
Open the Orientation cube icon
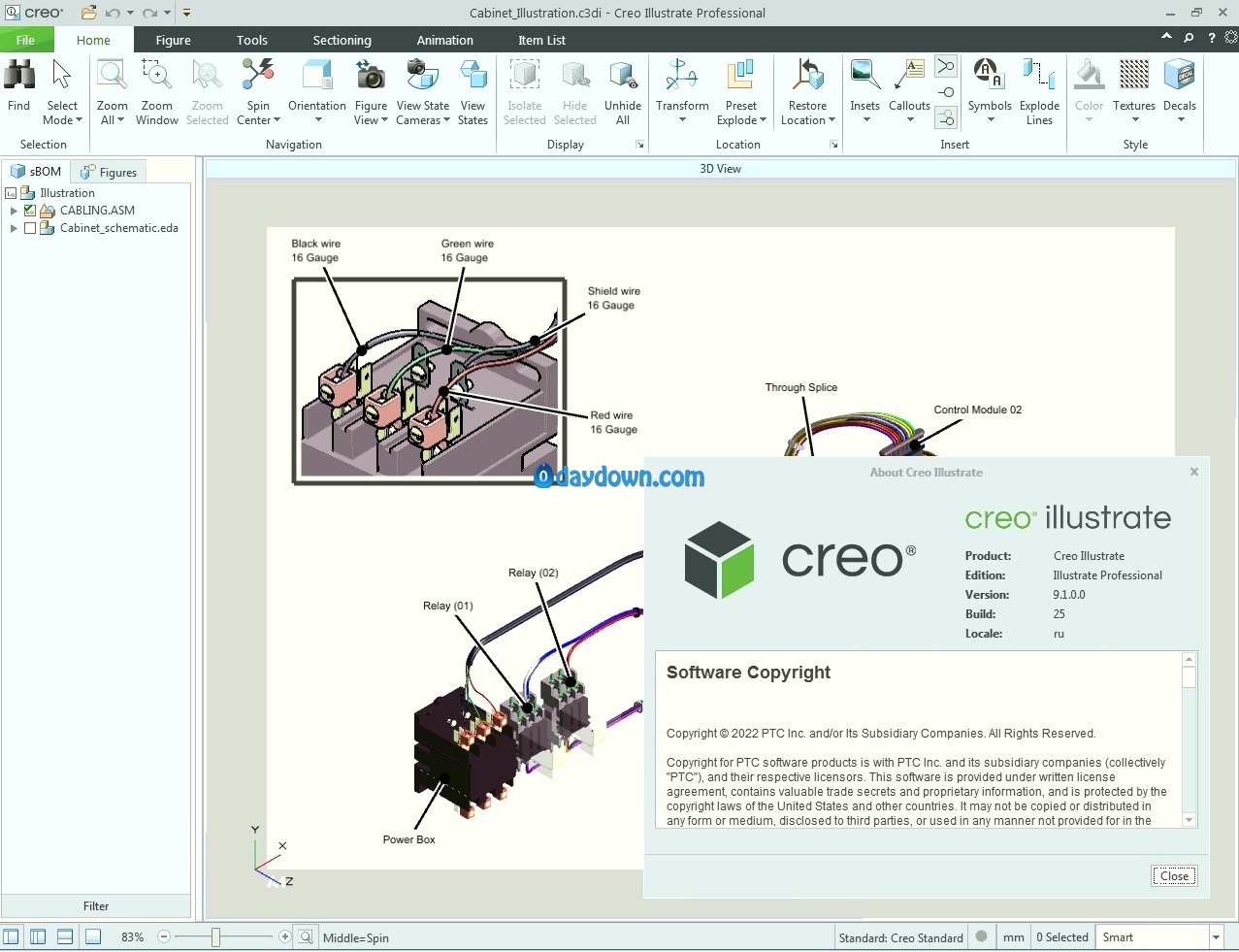pos(317,75)
